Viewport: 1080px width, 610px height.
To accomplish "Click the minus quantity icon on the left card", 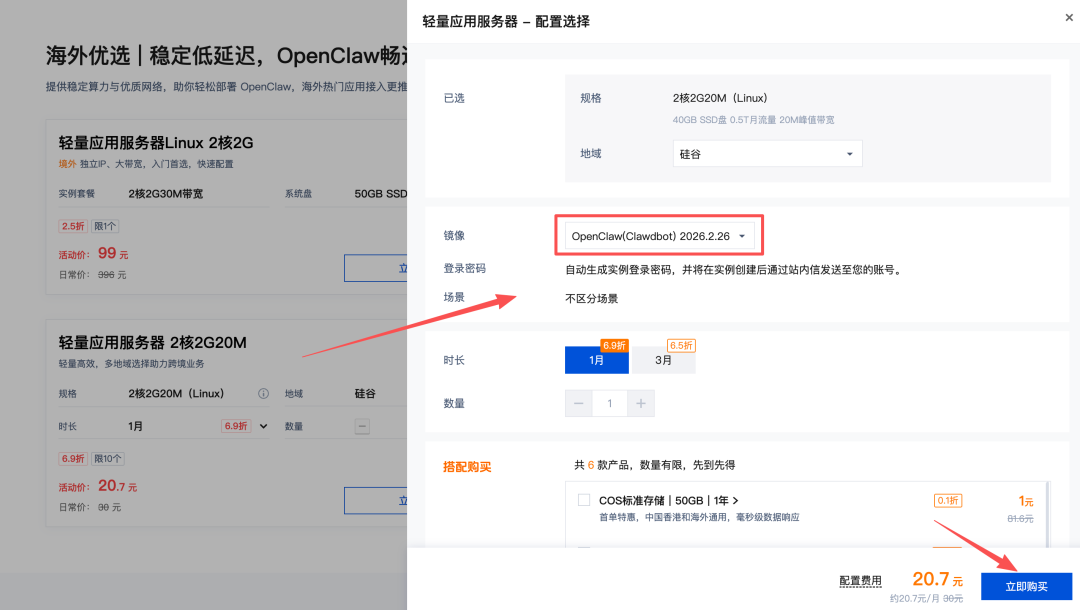I will tap(364, 425).
